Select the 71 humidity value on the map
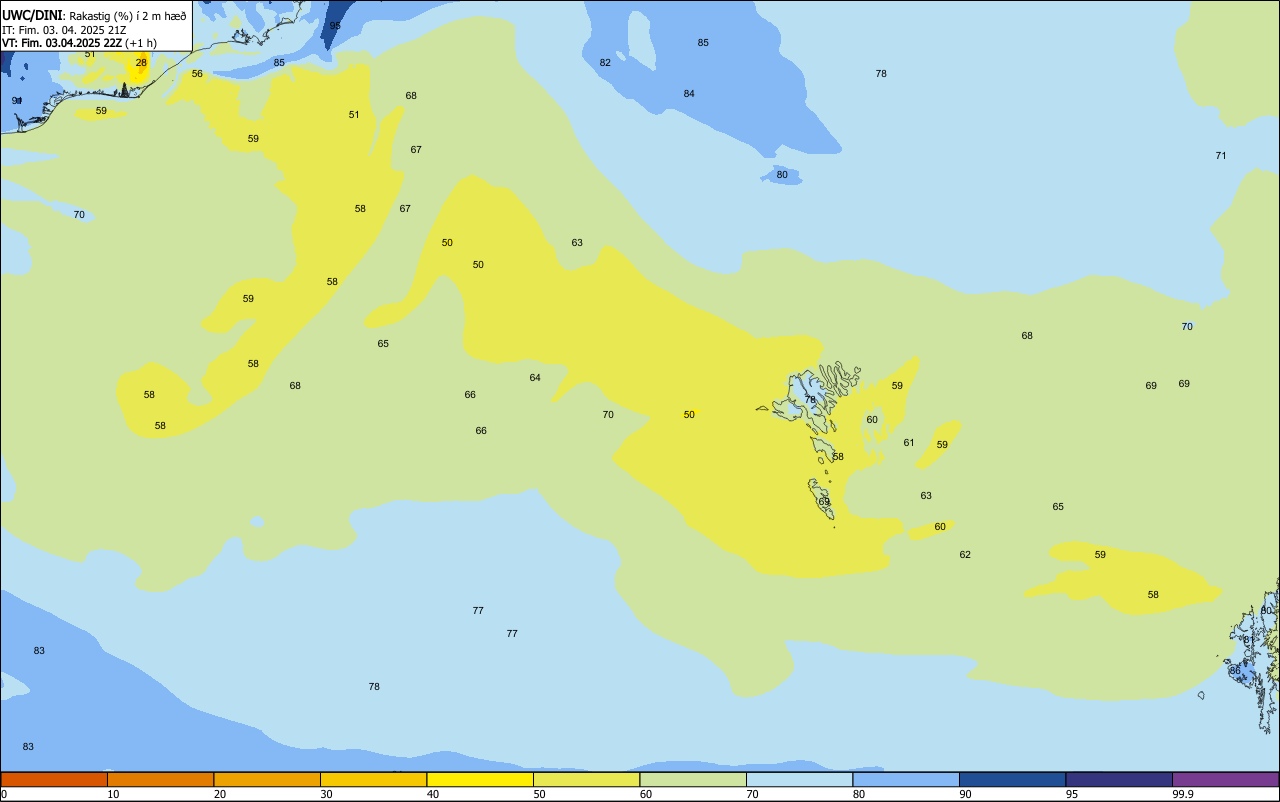 [1221, 155]
